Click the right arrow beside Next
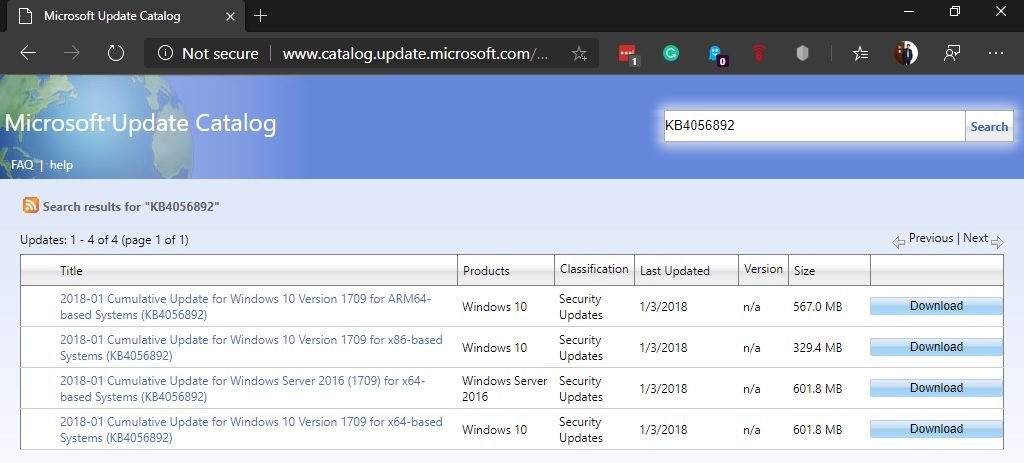The image size is (1024, 463). click(997, 242)
